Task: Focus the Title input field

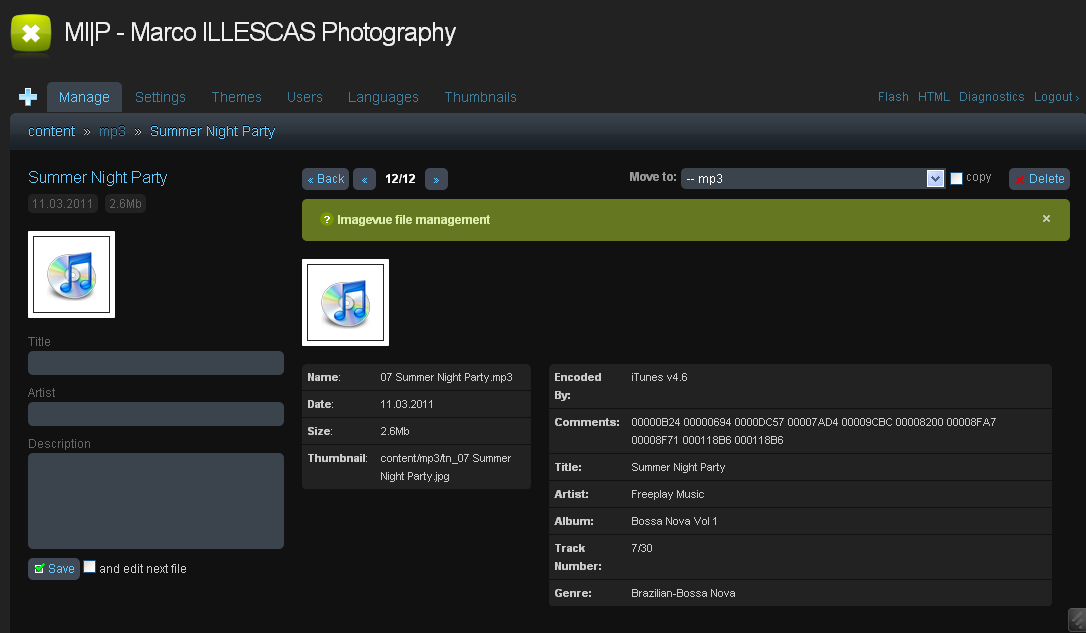Action: (156, 363)
